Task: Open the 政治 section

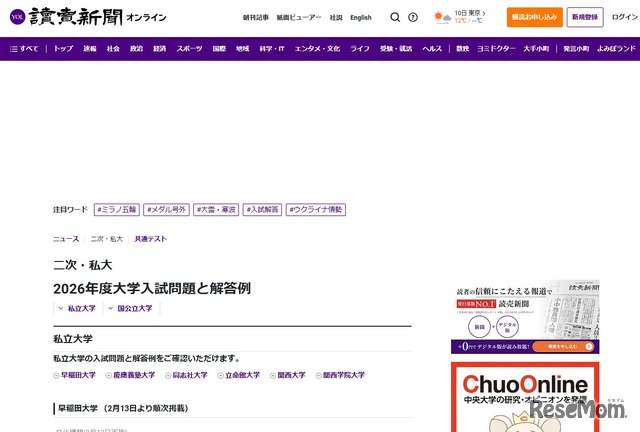Action: (x=136, y=49)
